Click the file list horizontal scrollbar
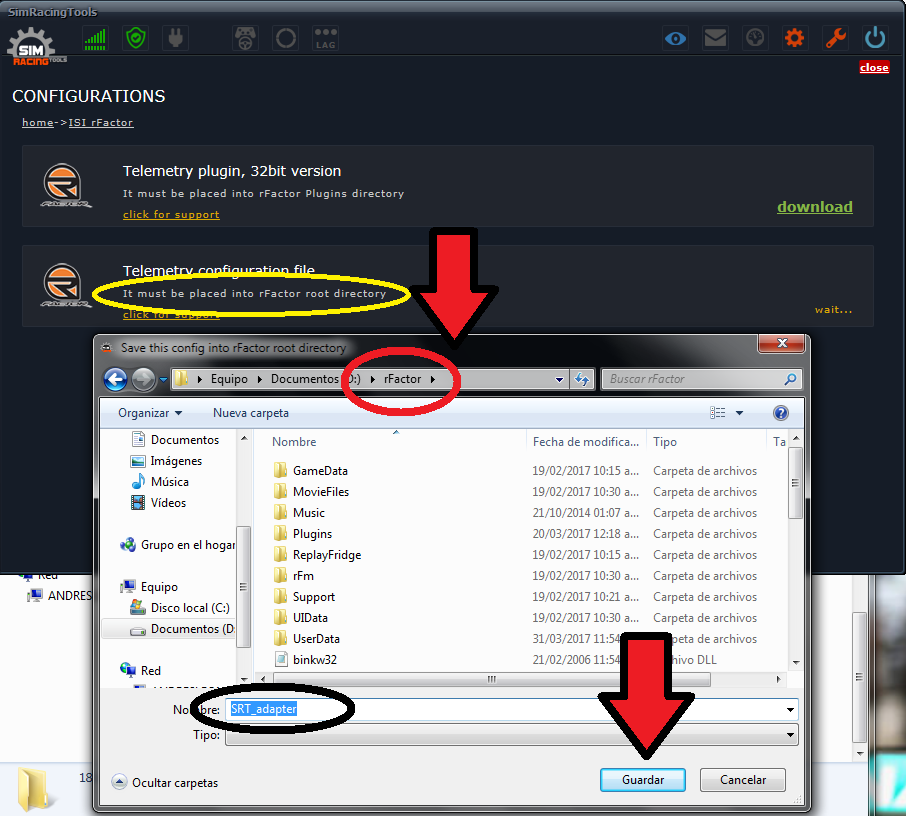This screenshot has height=816, width=906. click(x=492, y=679)
